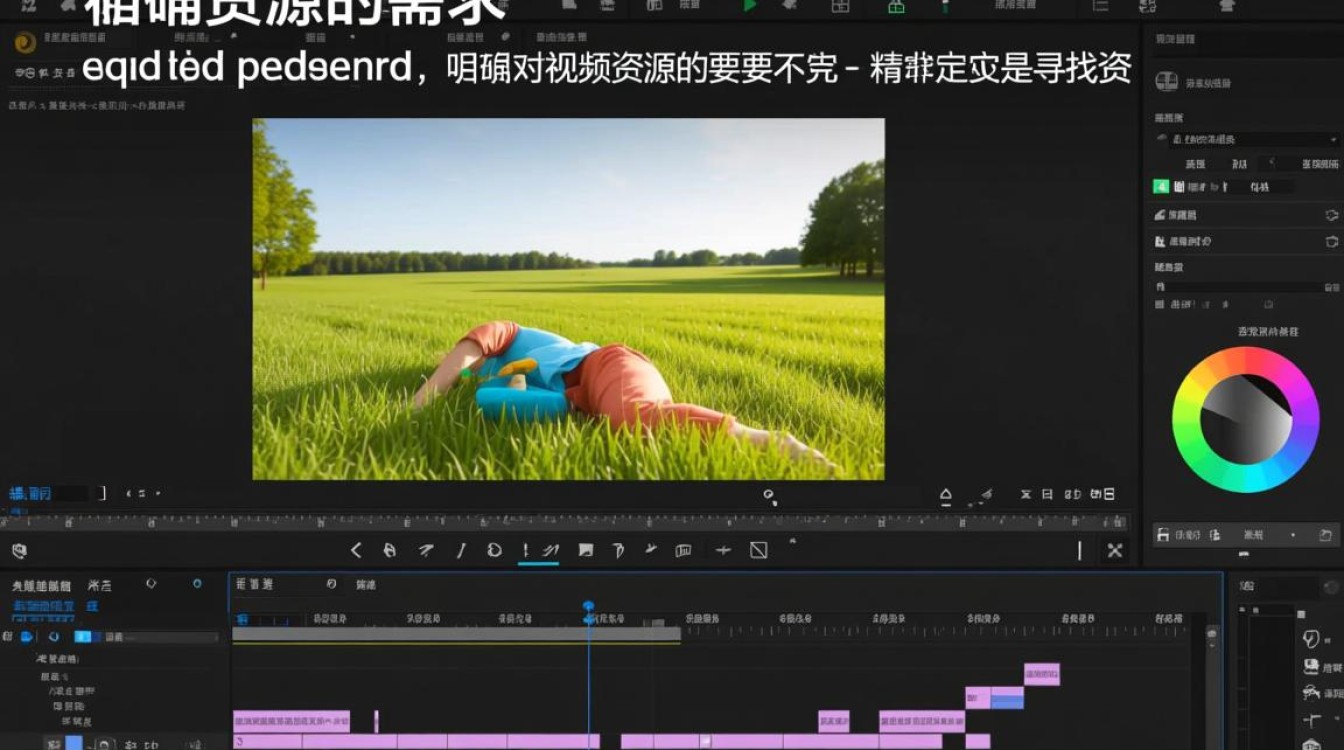Click the blue label at the preview's bottom left
The image size is (1344, 750).
coord(30,493)
